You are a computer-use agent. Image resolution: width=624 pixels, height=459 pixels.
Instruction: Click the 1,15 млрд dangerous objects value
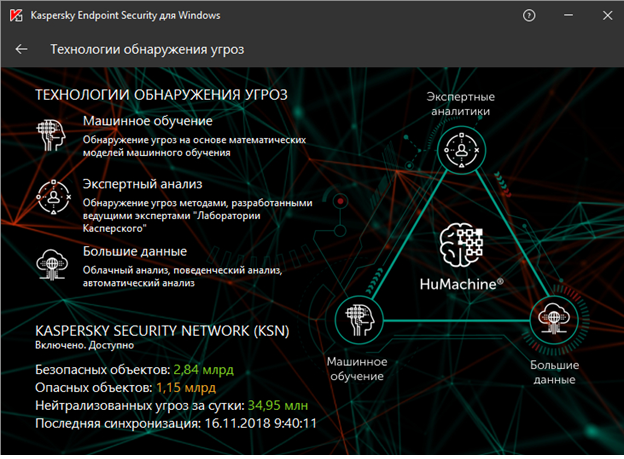[186, 387]
